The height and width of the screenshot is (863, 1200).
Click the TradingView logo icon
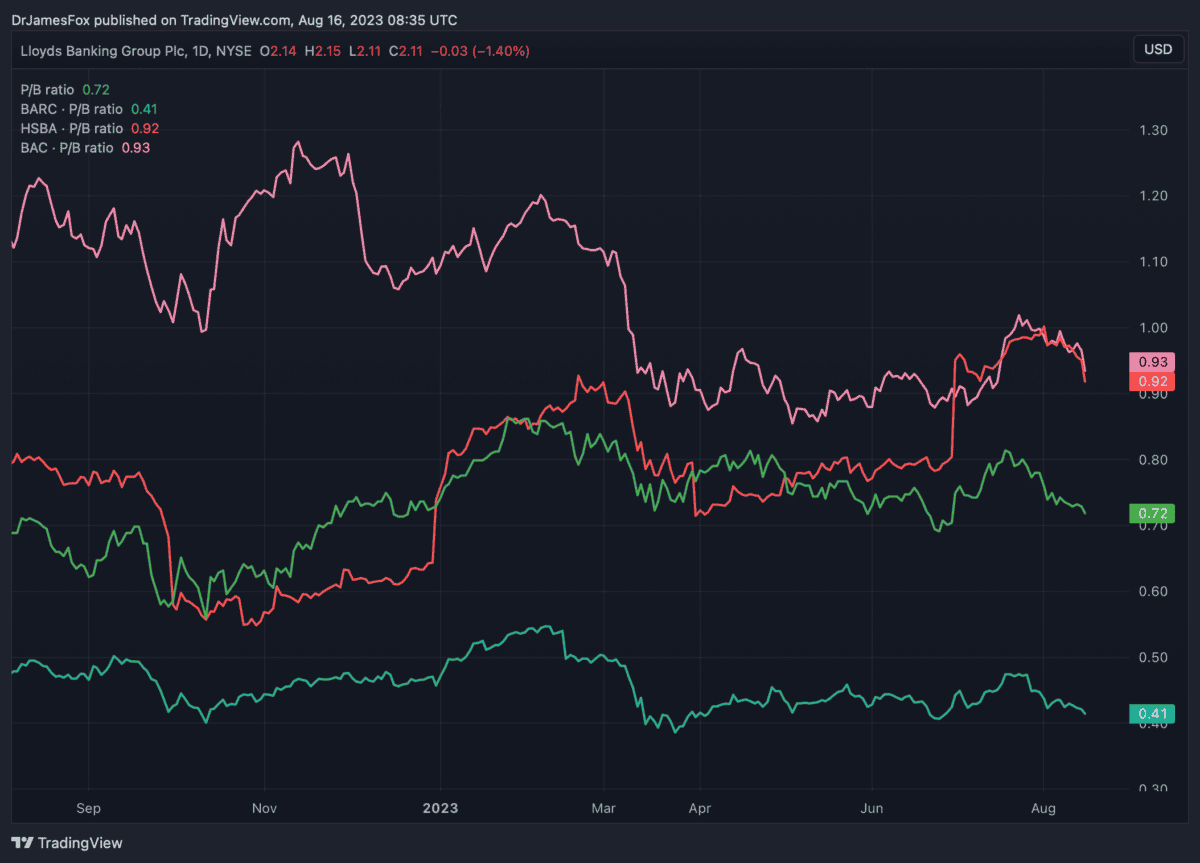click(22, 843)
